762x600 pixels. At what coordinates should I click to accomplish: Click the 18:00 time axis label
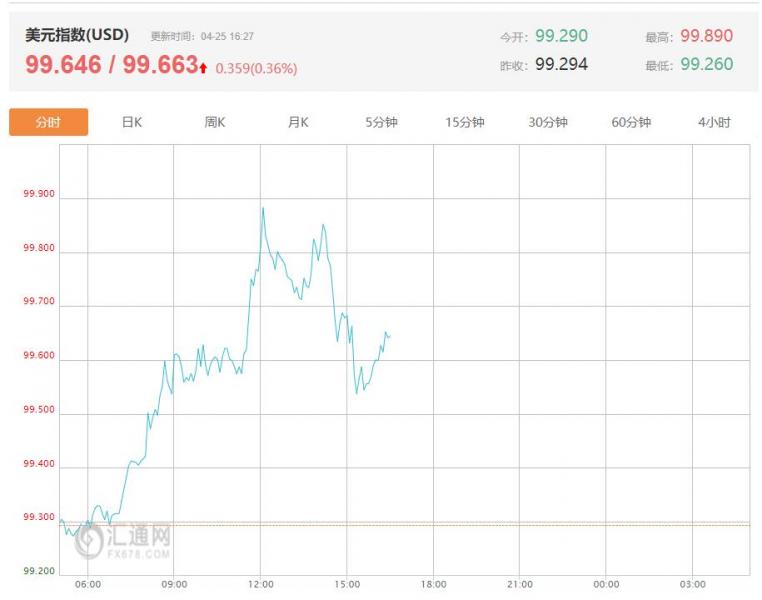433,584
